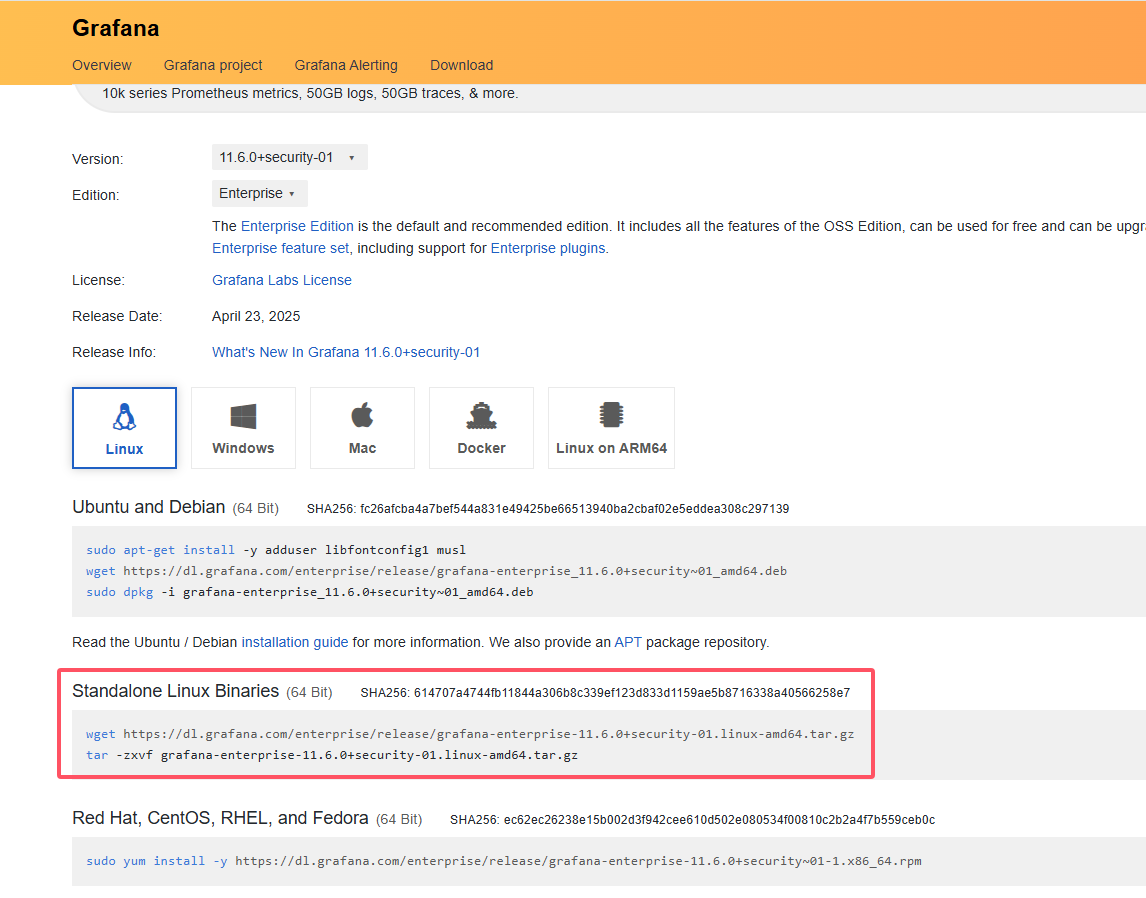Click the APT package repository link
Screen dimensions: 1146x898
tap(628, 642)
